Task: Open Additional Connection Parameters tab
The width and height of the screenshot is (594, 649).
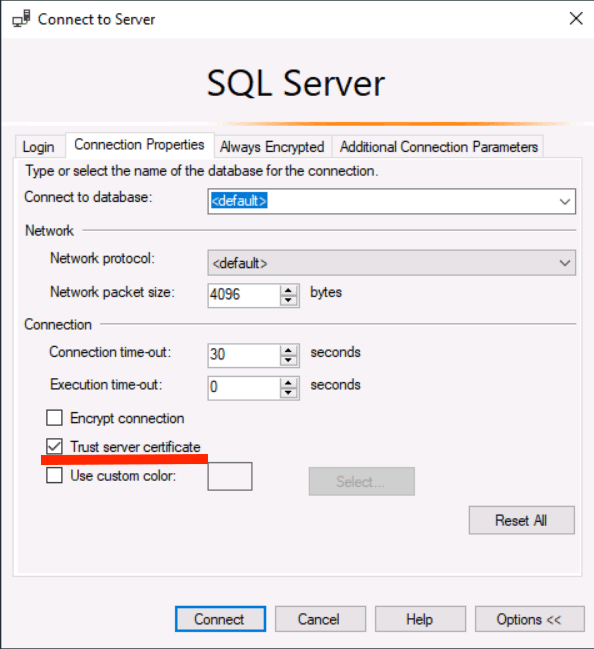Action: click(438, 147)
